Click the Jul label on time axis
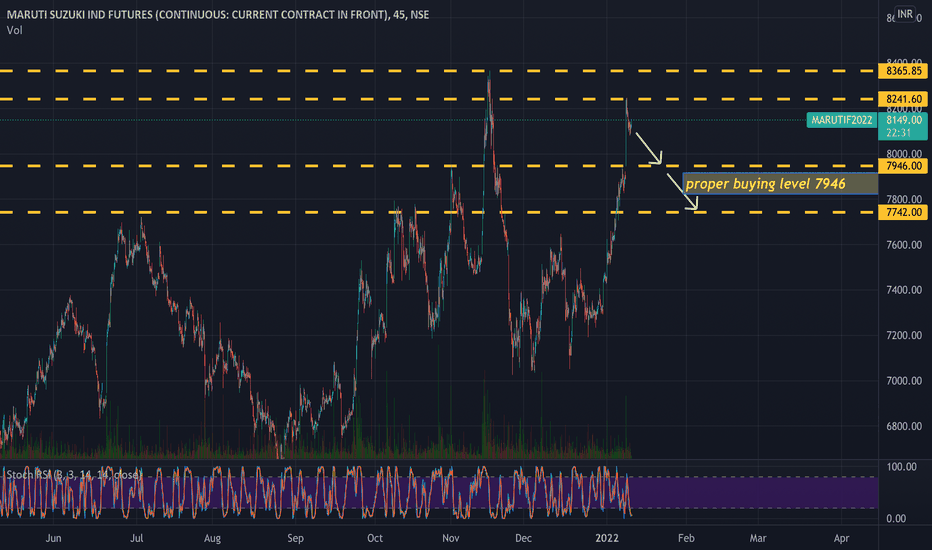The image size is (932, 550). pyautogui.click(x=137, y=538)
